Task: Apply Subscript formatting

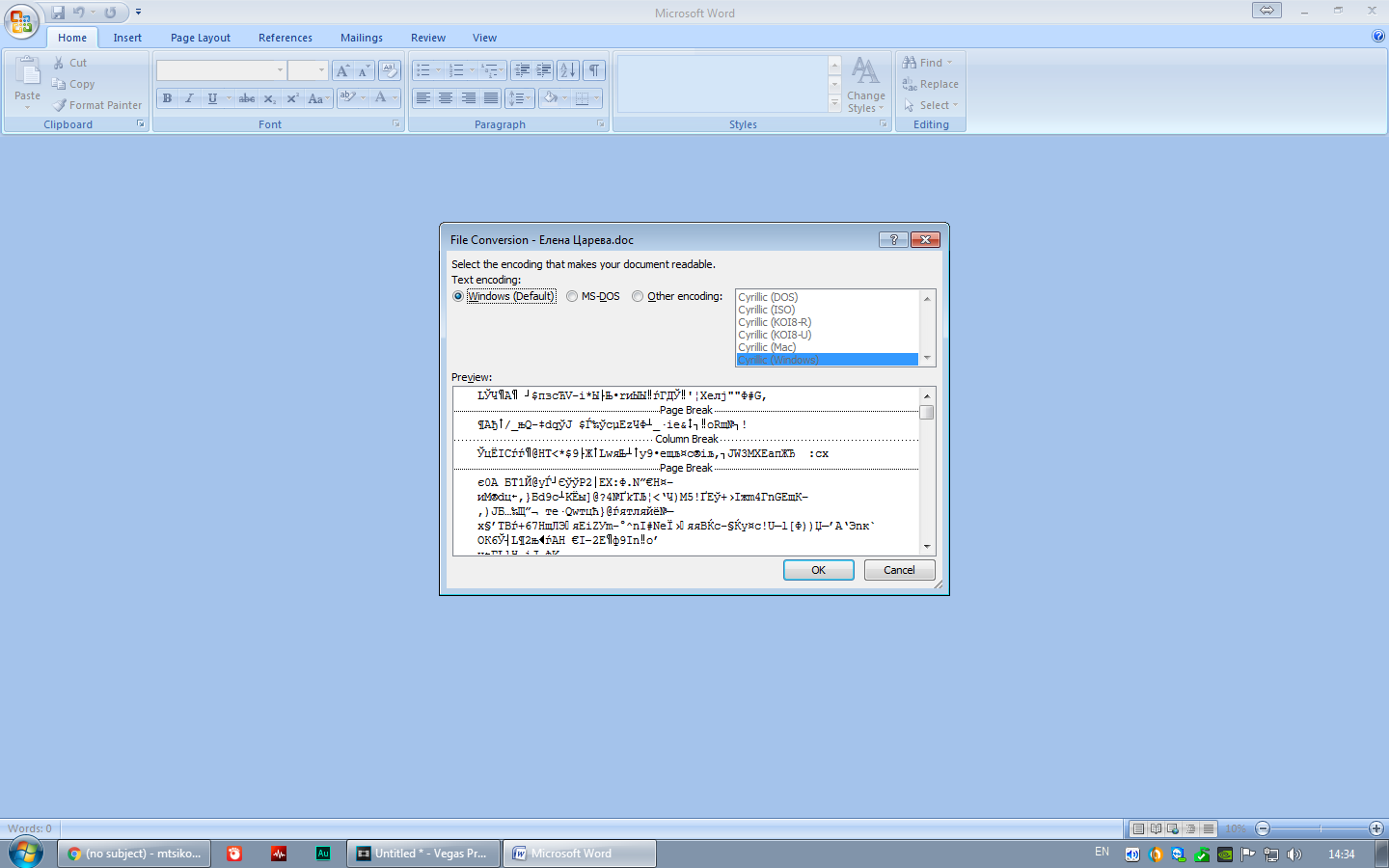Action: (x=270, y=98)
